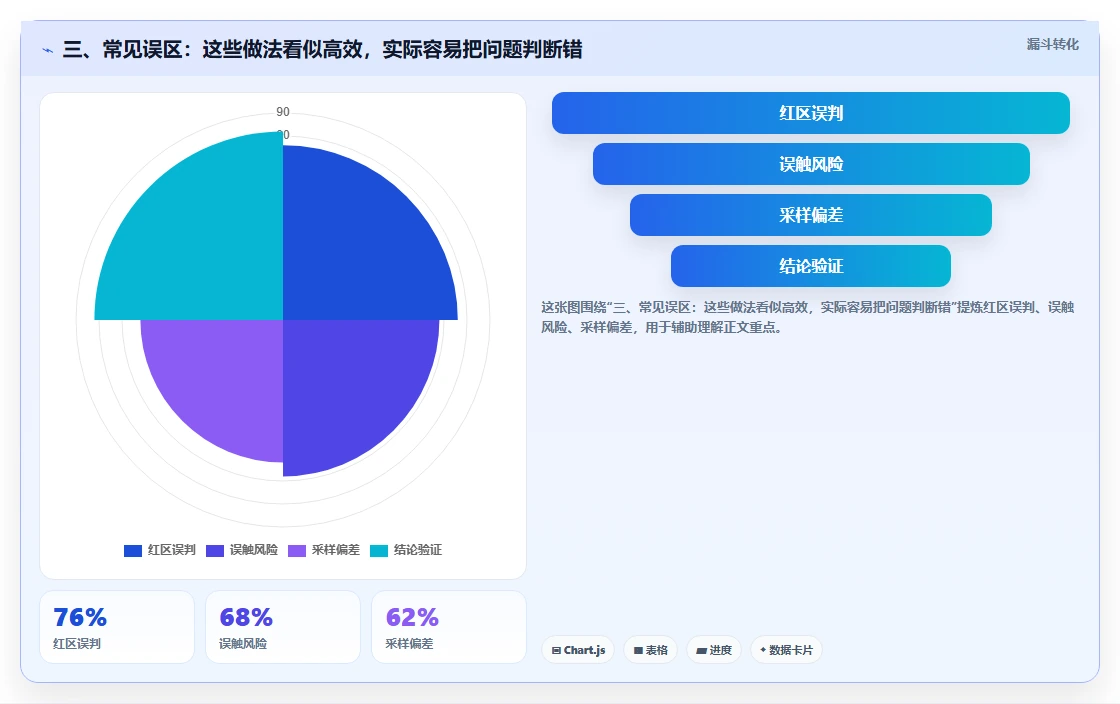Select the 数据卡片 tag chip
The height and width of the screenshot is (704, 1120).
(x=786, y=650)
